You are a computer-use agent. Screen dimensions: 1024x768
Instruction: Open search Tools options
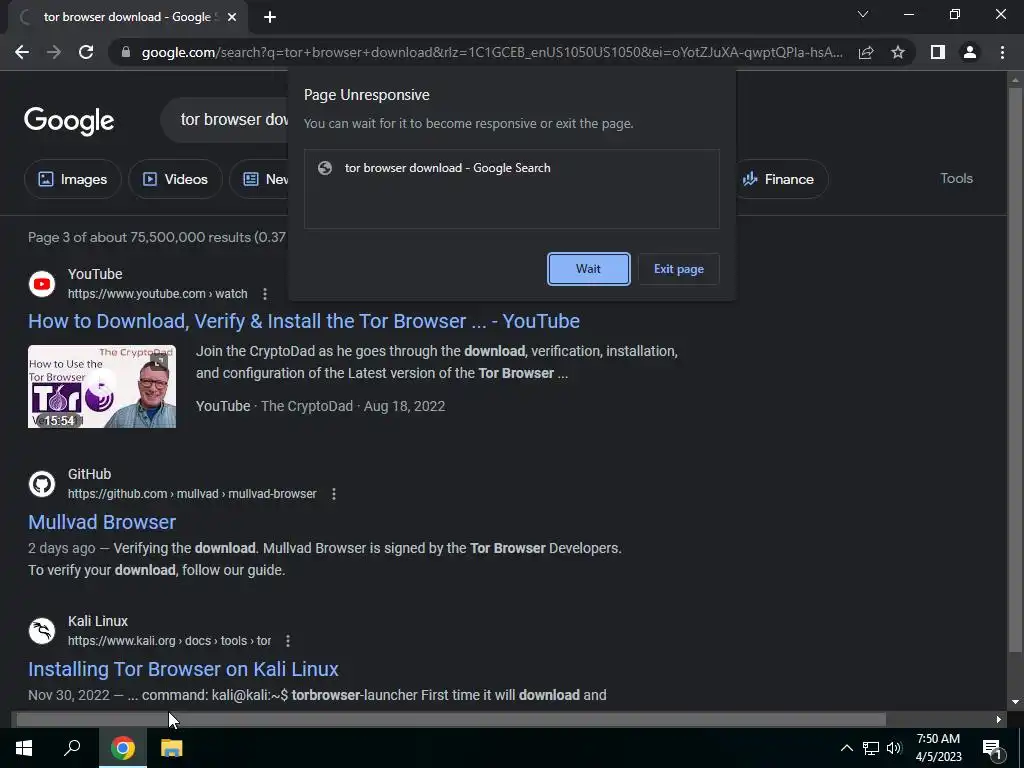(x=956, y=178)
